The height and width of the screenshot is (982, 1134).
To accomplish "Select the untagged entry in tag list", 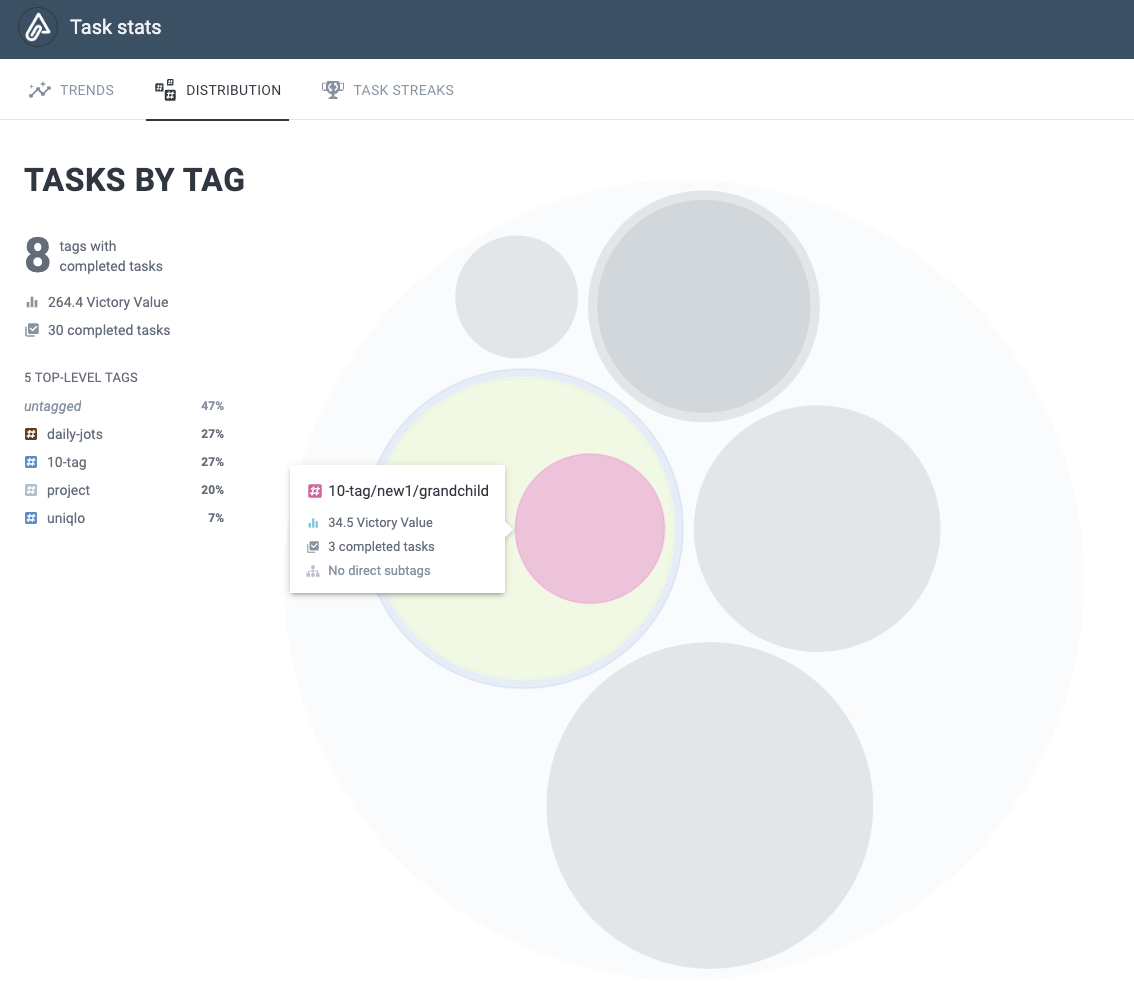I will [53, 406].
